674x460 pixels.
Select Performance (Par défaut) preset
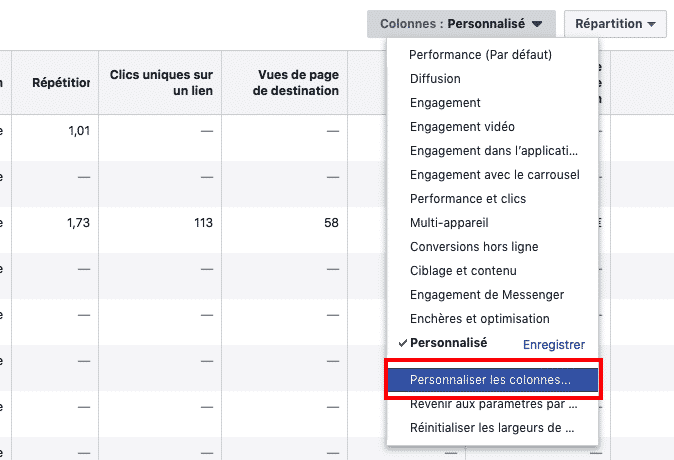tap(480, 55)
